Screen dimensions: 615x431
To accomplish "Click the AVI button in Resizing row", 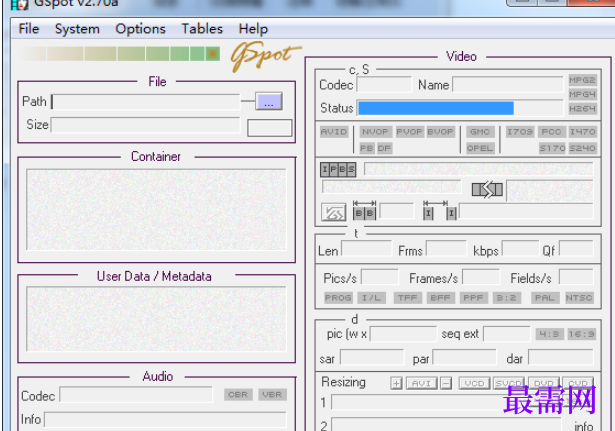I will (422, 383).
